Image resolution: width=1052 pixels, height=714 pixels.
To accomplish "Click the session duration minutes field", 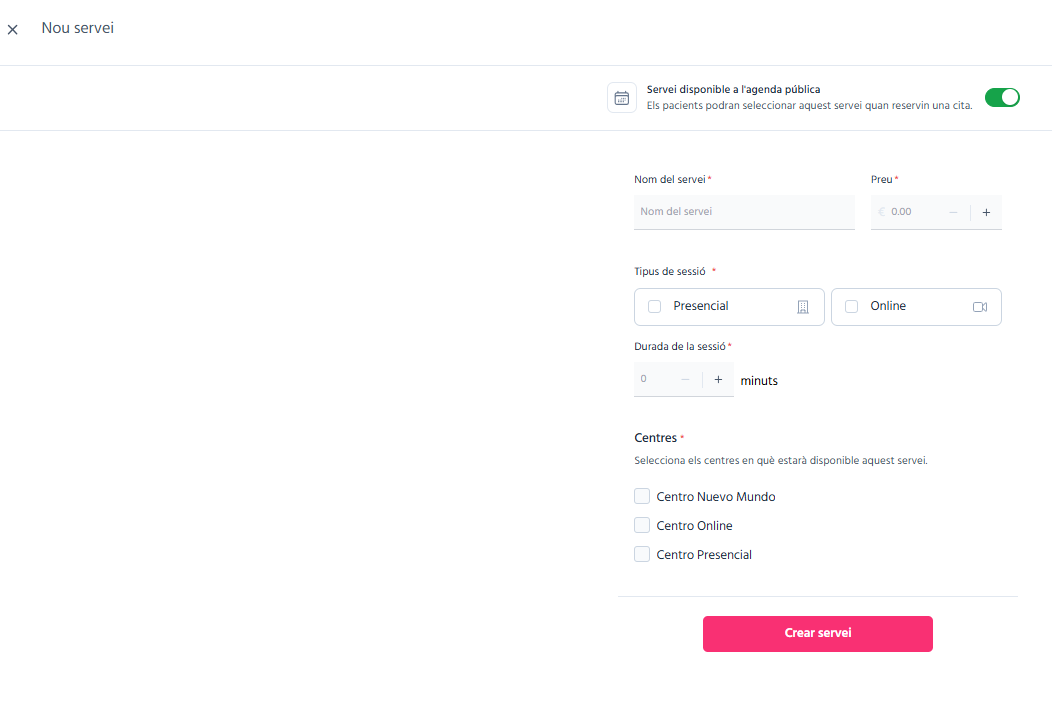I will [x=655, y=379].
